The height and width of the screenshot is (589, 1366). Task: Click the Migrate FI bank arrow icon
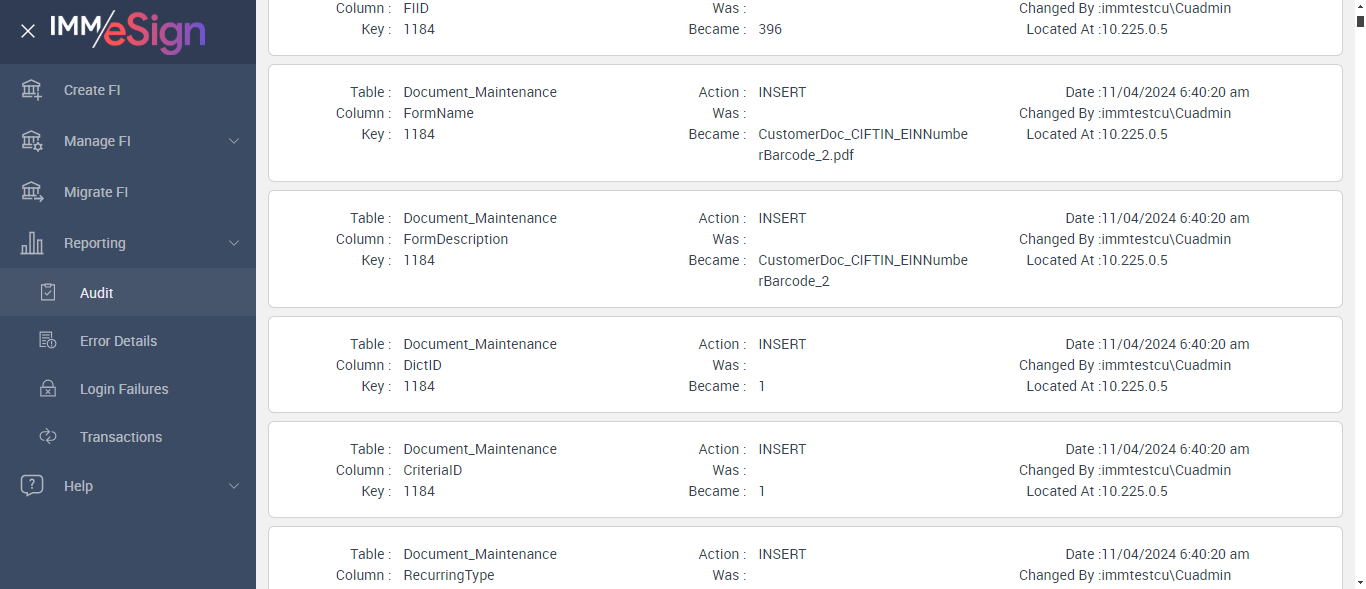32,192
